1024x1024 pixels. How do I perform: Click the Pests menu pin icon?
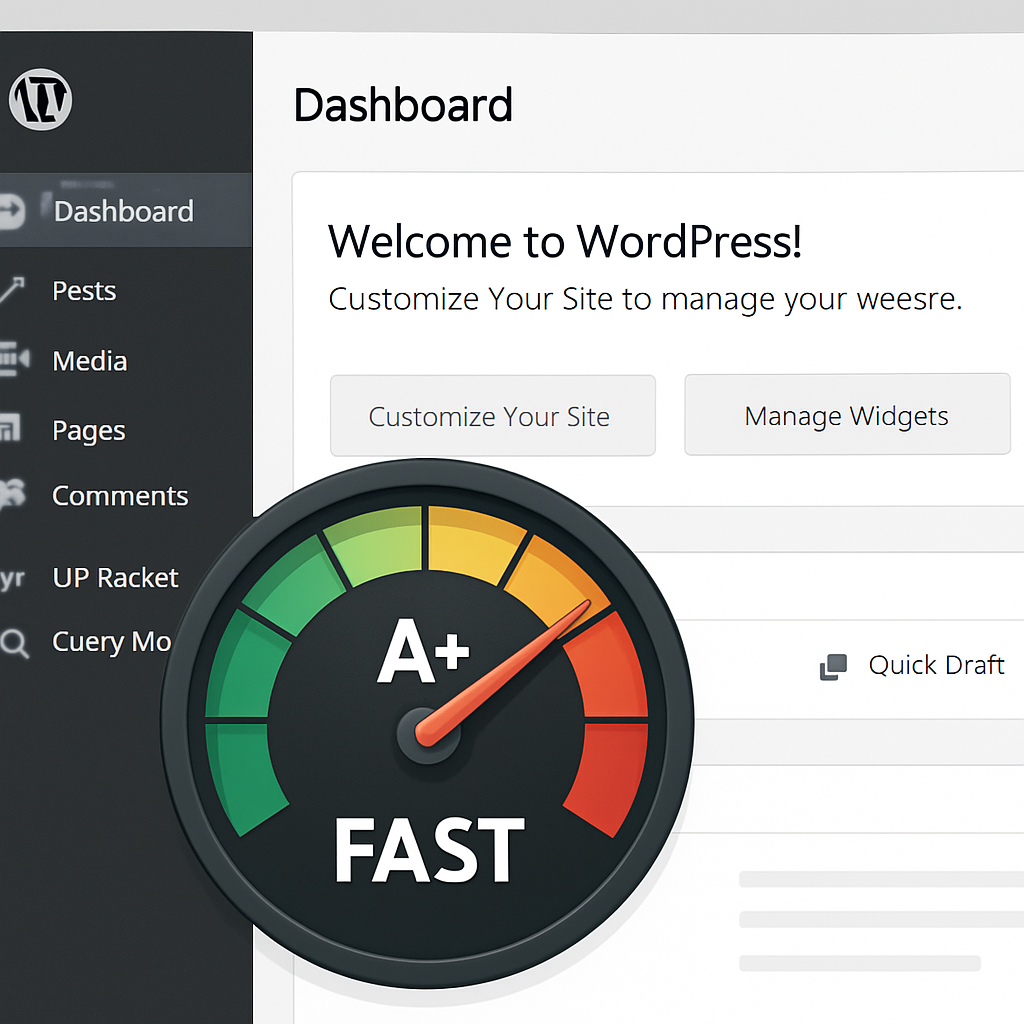(12, 290)
